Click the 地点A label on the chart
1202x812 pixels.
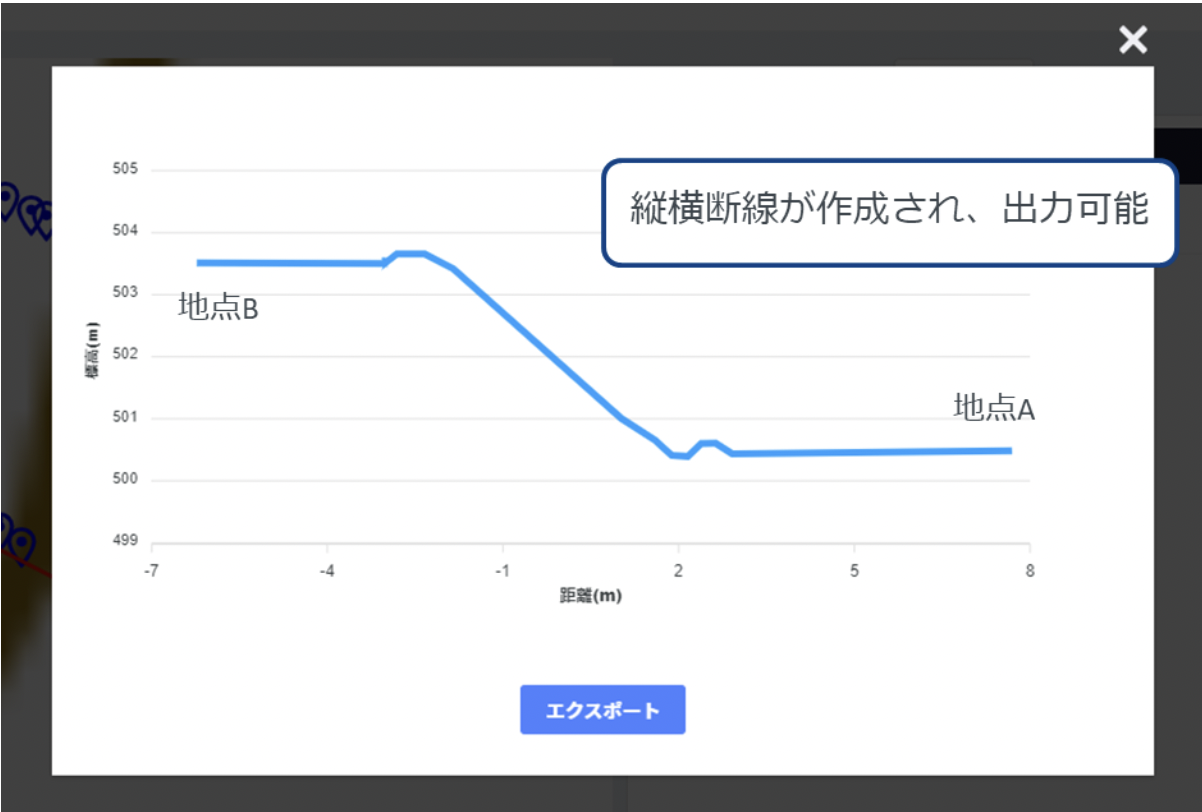pyautogui.click(x=993, y=408)
